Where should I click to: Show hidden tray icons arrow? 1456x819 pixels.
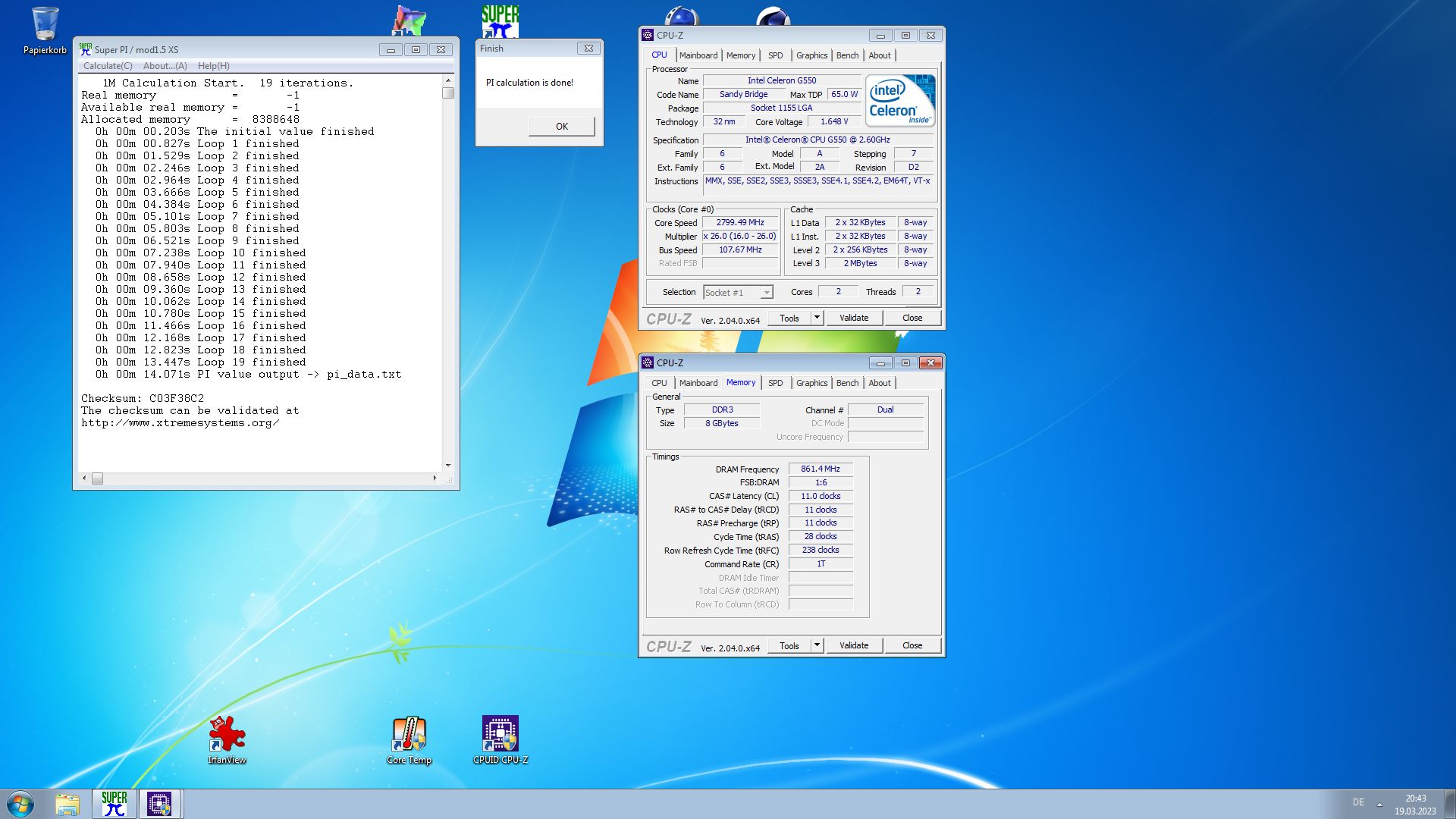click(1379, 804)
